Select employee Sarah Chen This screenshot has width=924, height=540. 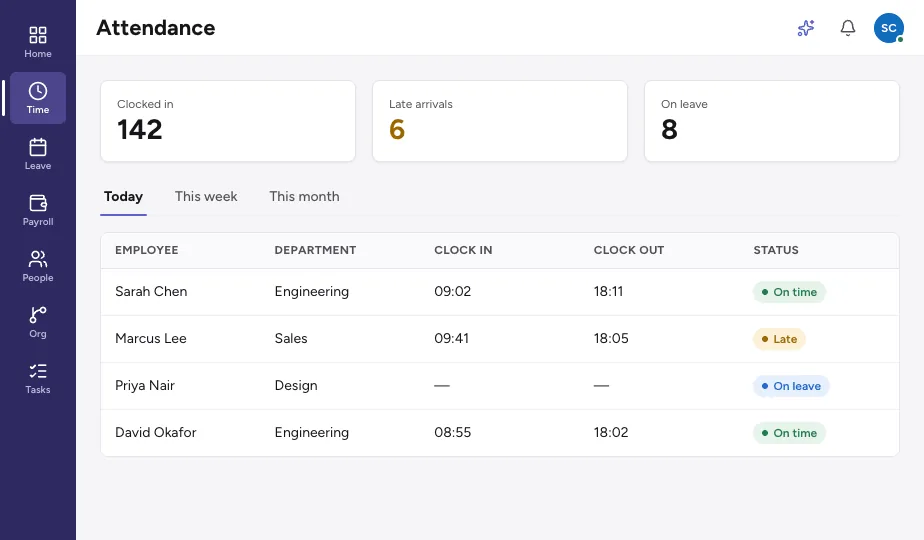click(151, 291)
